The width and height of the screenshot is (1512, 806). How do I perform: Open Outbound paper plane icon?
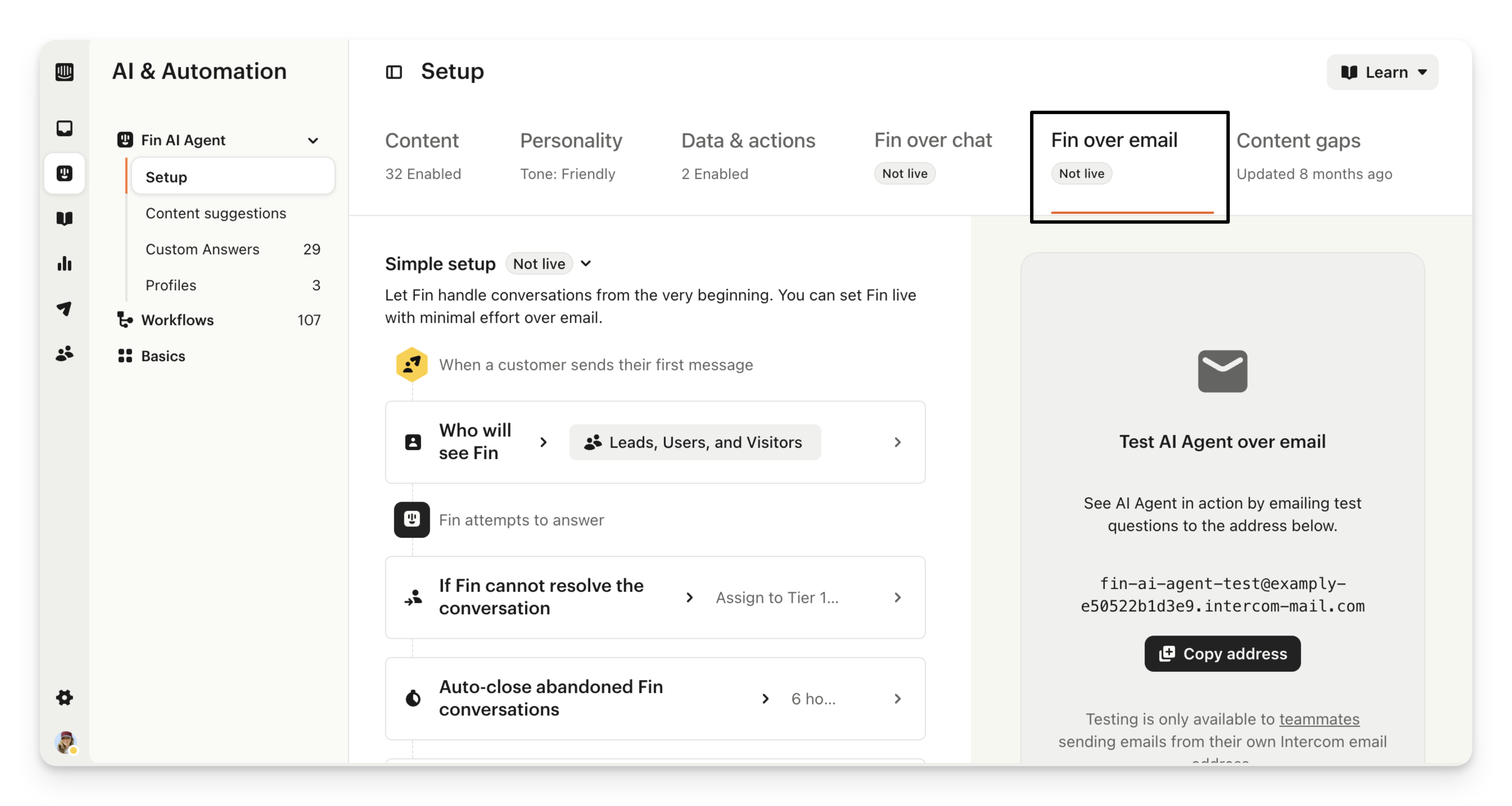[x=65, y=308]
